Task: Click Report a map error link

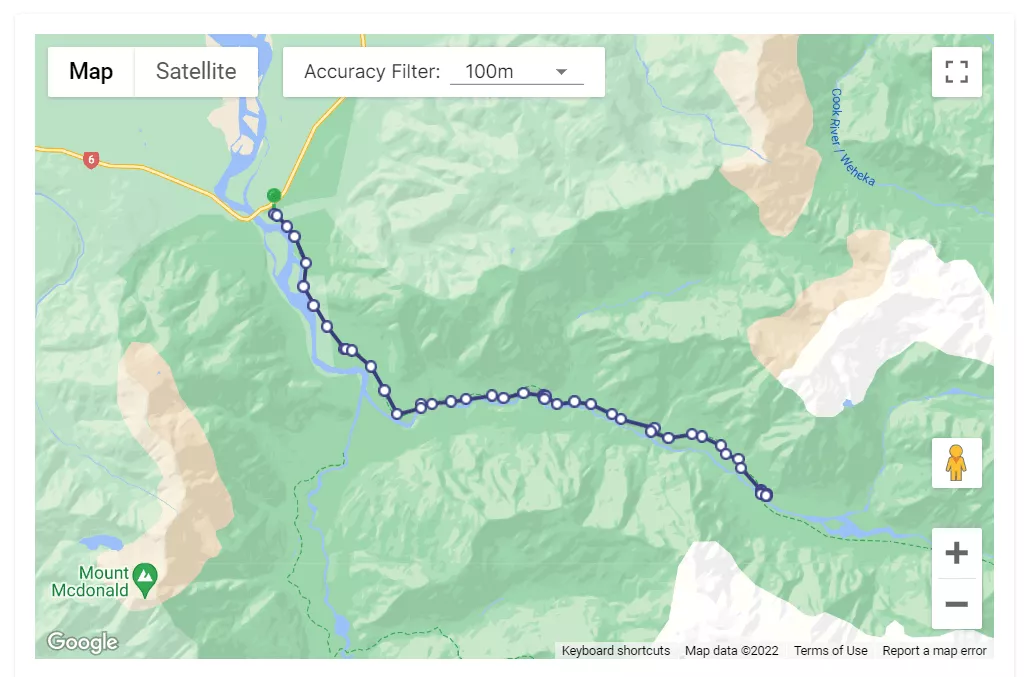Action: click(x=934, y=650)
